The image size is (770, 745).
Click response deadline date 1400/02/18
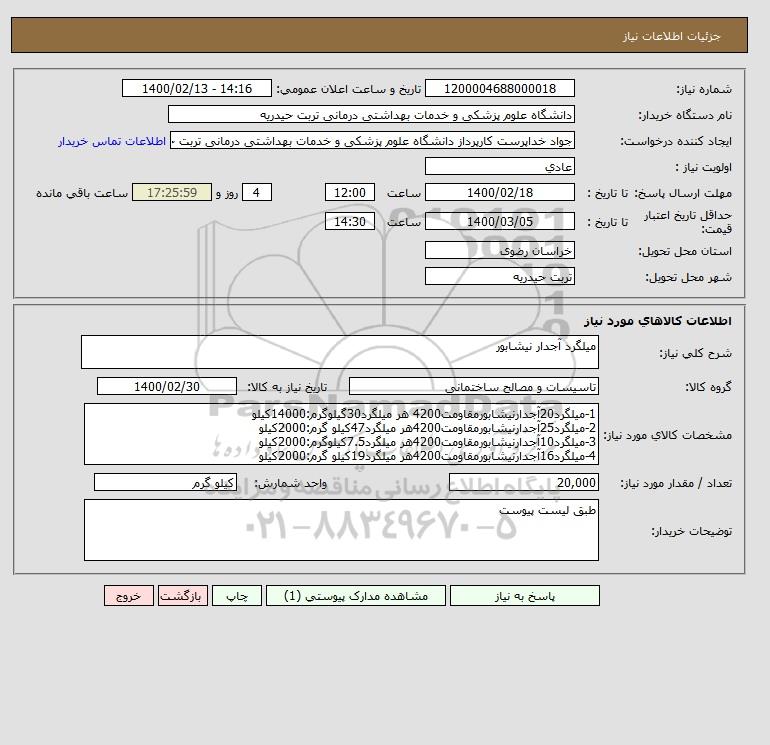click(x=499, y=193)
